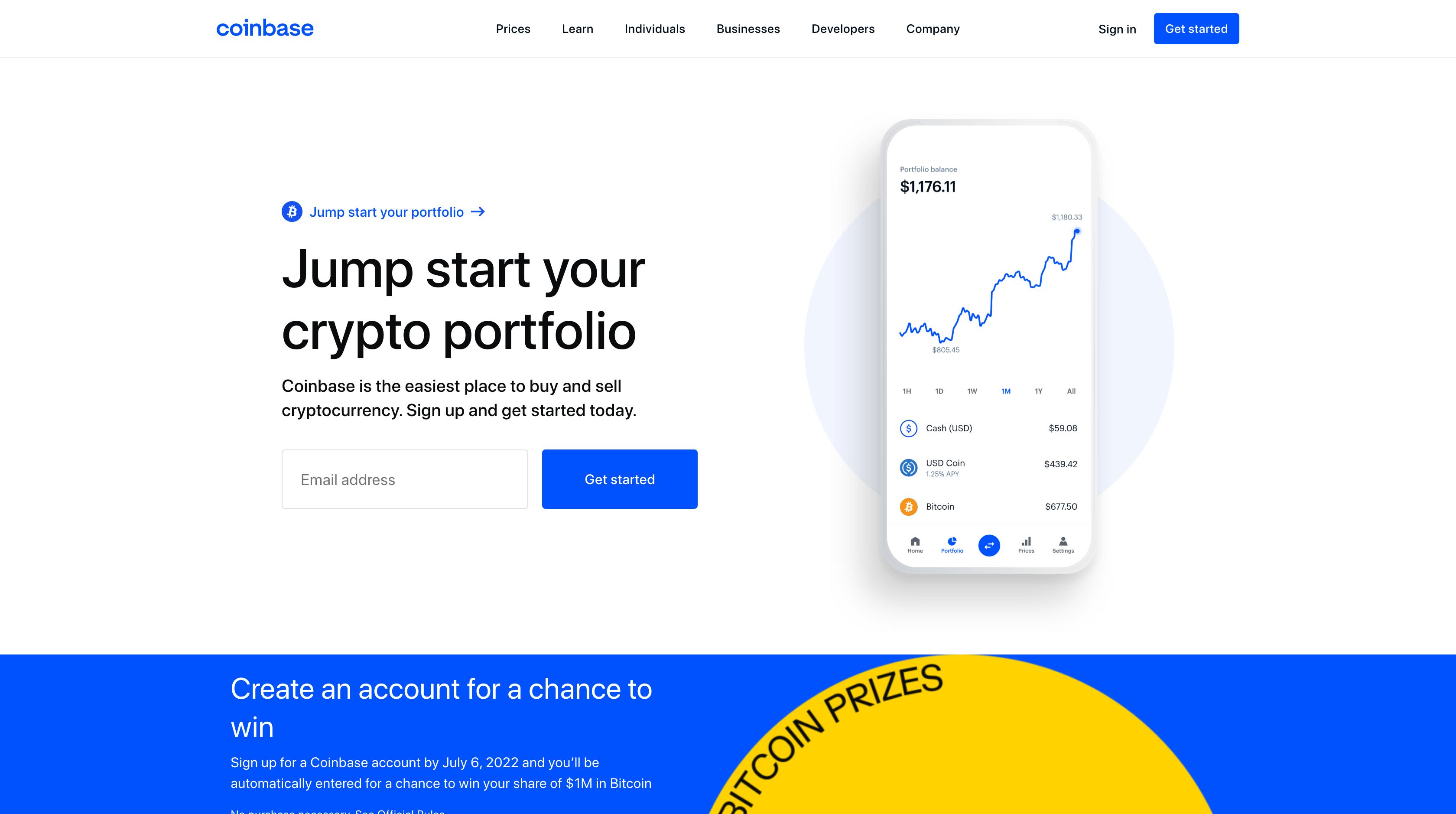Open the Learn menu item
The height and width of the screenshot is (814, 1456).
[577, 28]
